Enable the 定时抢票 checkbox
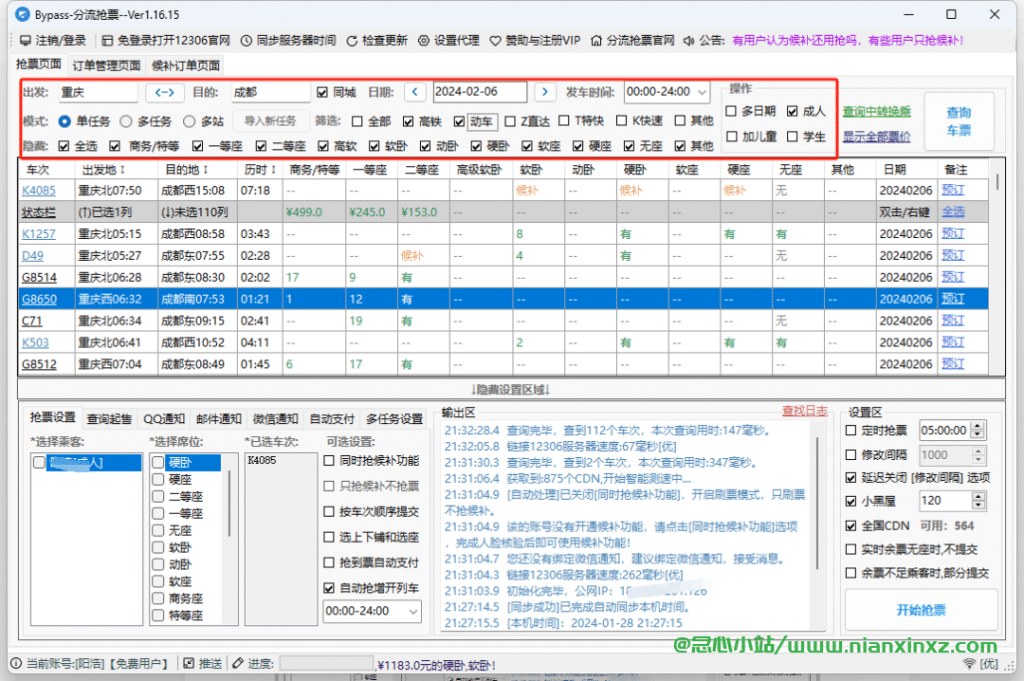 (851, 430)
